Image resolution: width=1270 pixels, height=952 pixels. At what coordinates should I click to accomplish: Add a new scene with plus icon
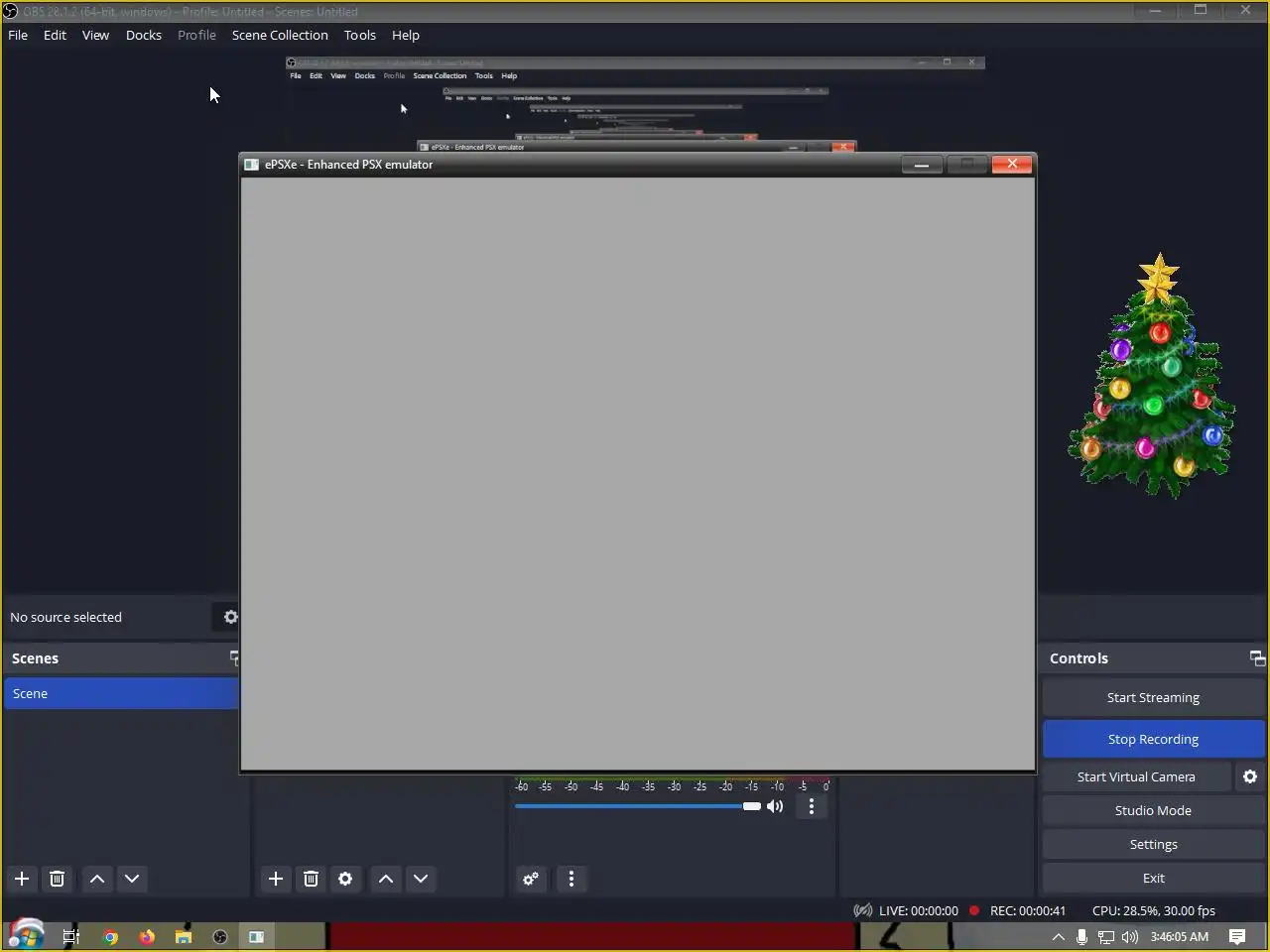point(22,879)
